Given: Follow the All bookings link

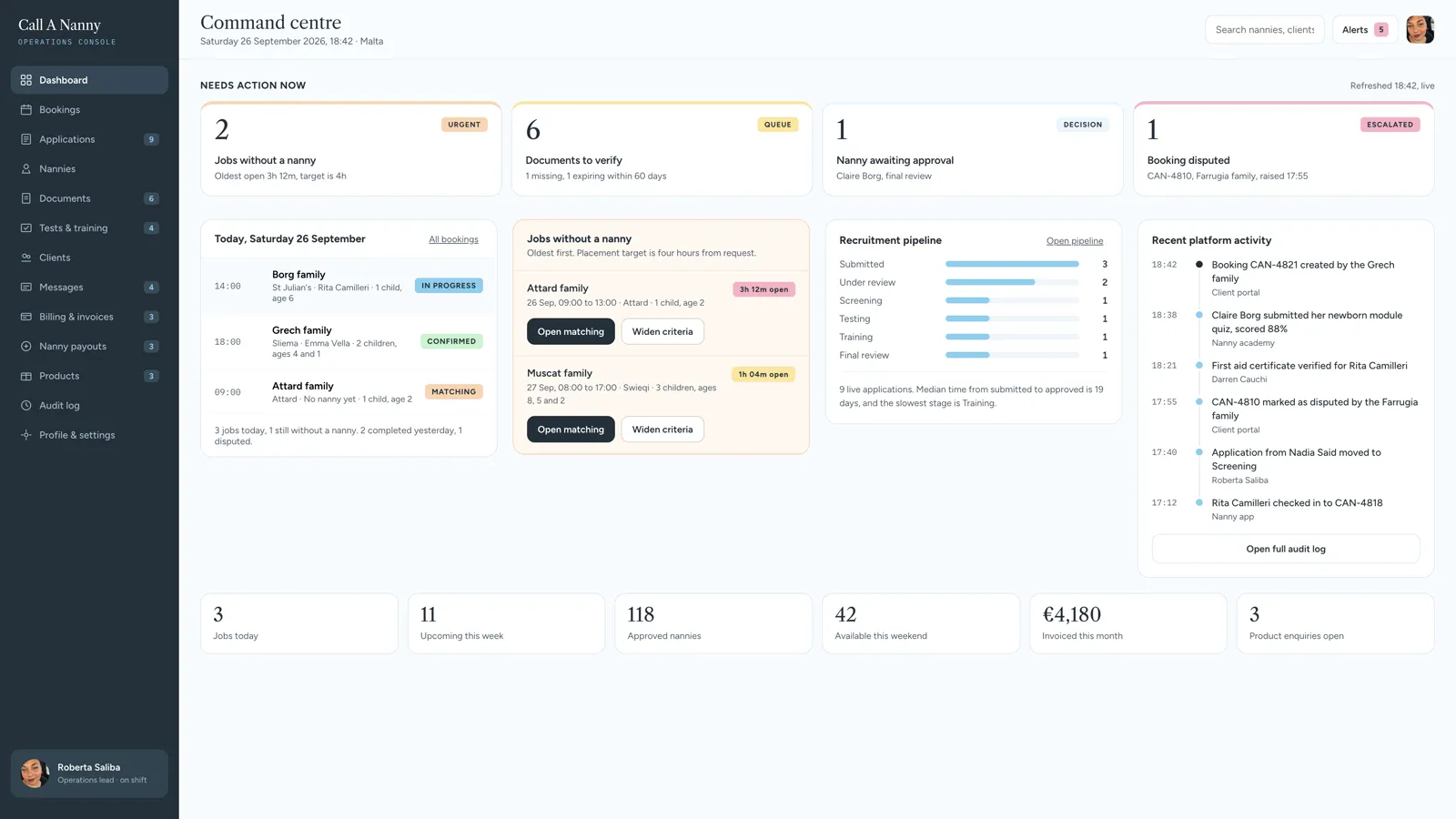Looking at the screenshot, I should 453,239.
